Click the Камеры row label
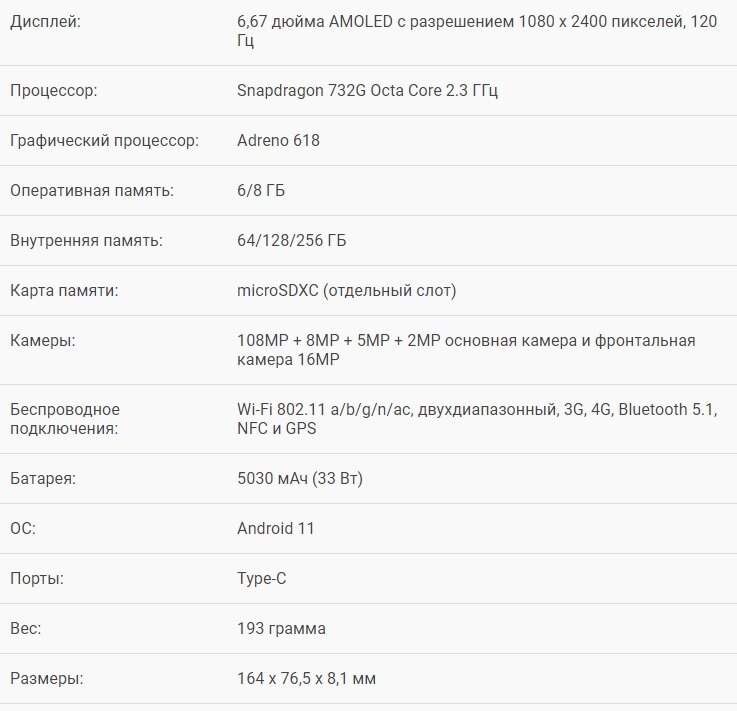737x711 pixels. coord(43,341)
